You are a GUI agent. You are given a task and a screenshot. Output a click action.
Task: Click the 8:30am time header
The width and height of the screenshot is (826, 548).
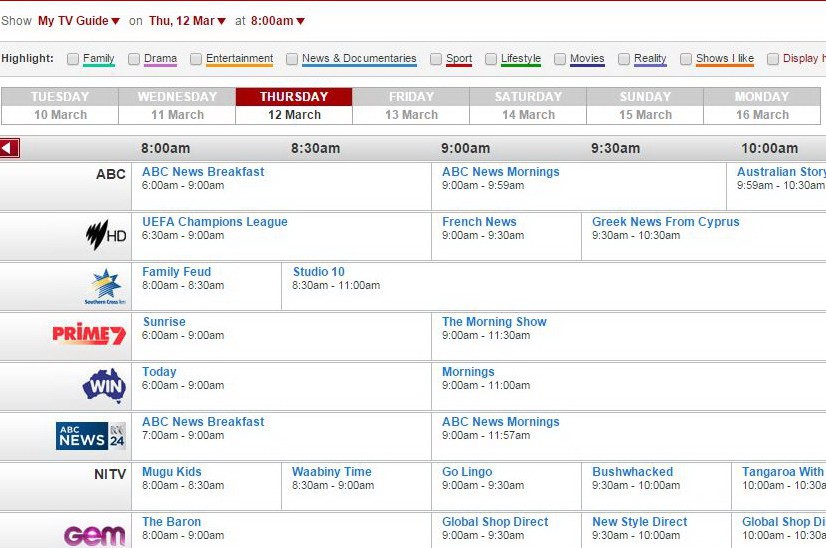316,149
